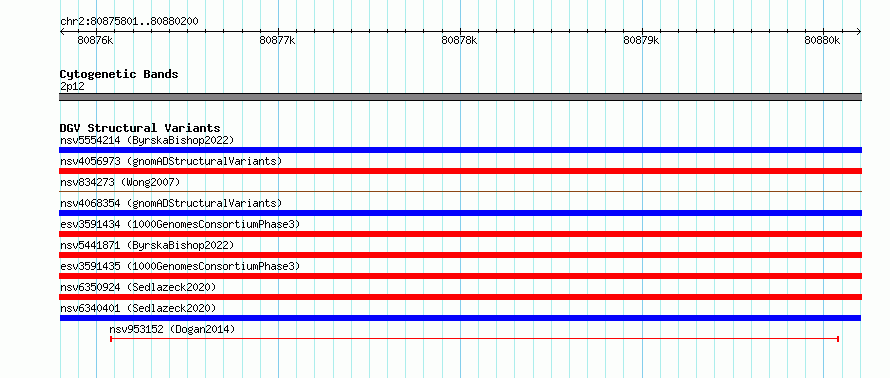Click the nsv5441871 (ByrskaBishop2022) label
This screenshot has width=890, height=378.
[147, 245]
